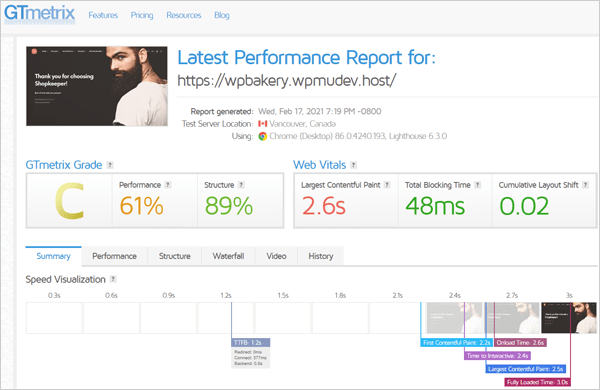
Task: Click the 2.6s LCP value
Action: tap(324, 206)
